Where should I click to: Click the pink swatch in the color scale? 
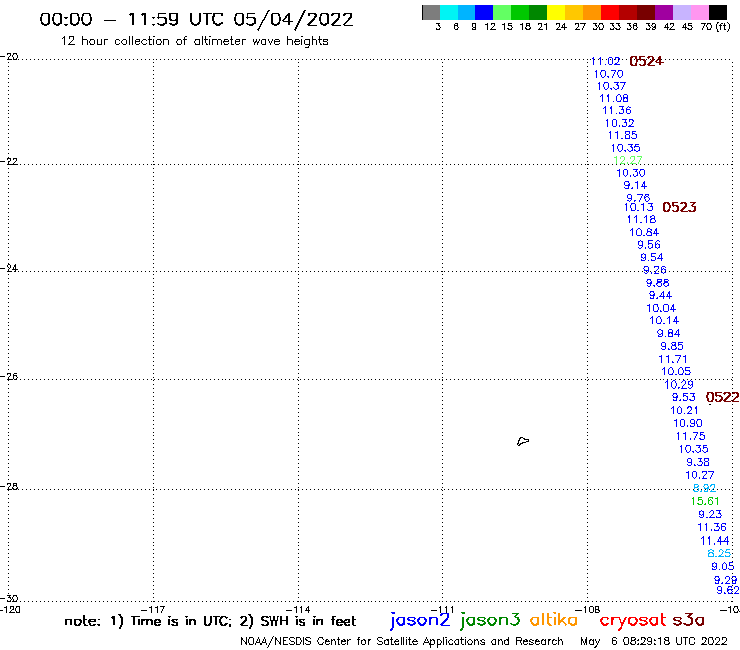pos(700,12)
